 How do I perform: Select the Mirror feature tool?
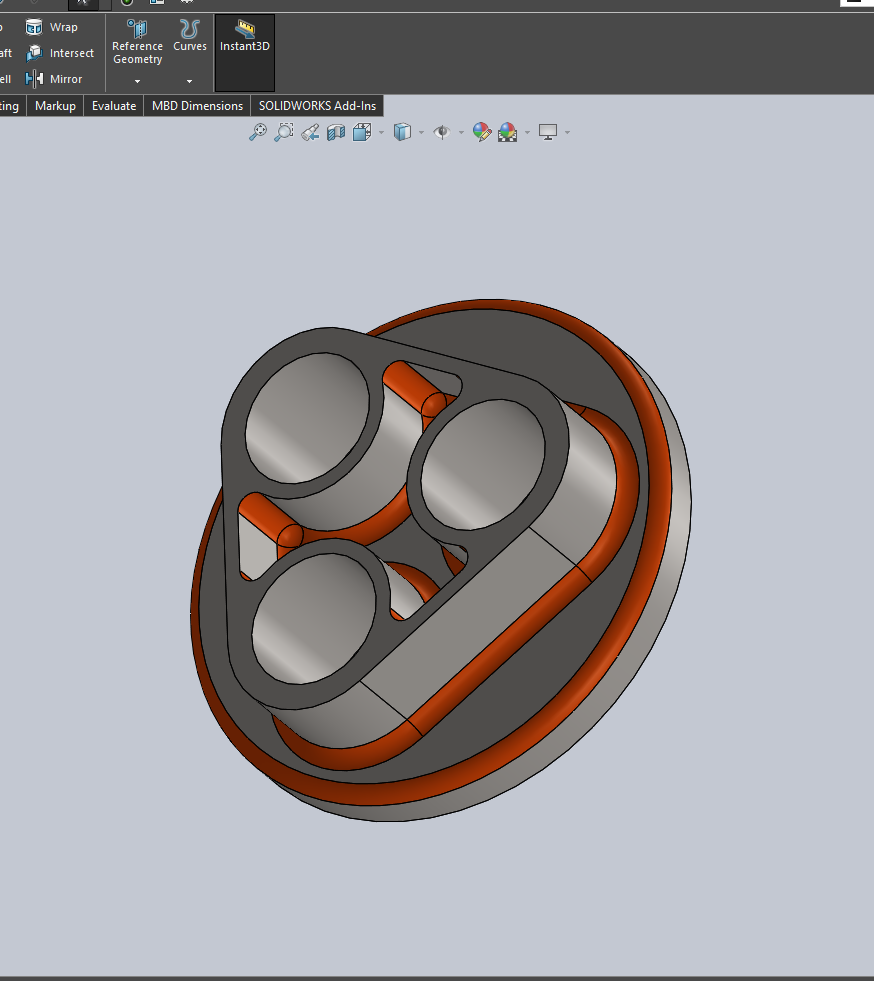(55, 79)
